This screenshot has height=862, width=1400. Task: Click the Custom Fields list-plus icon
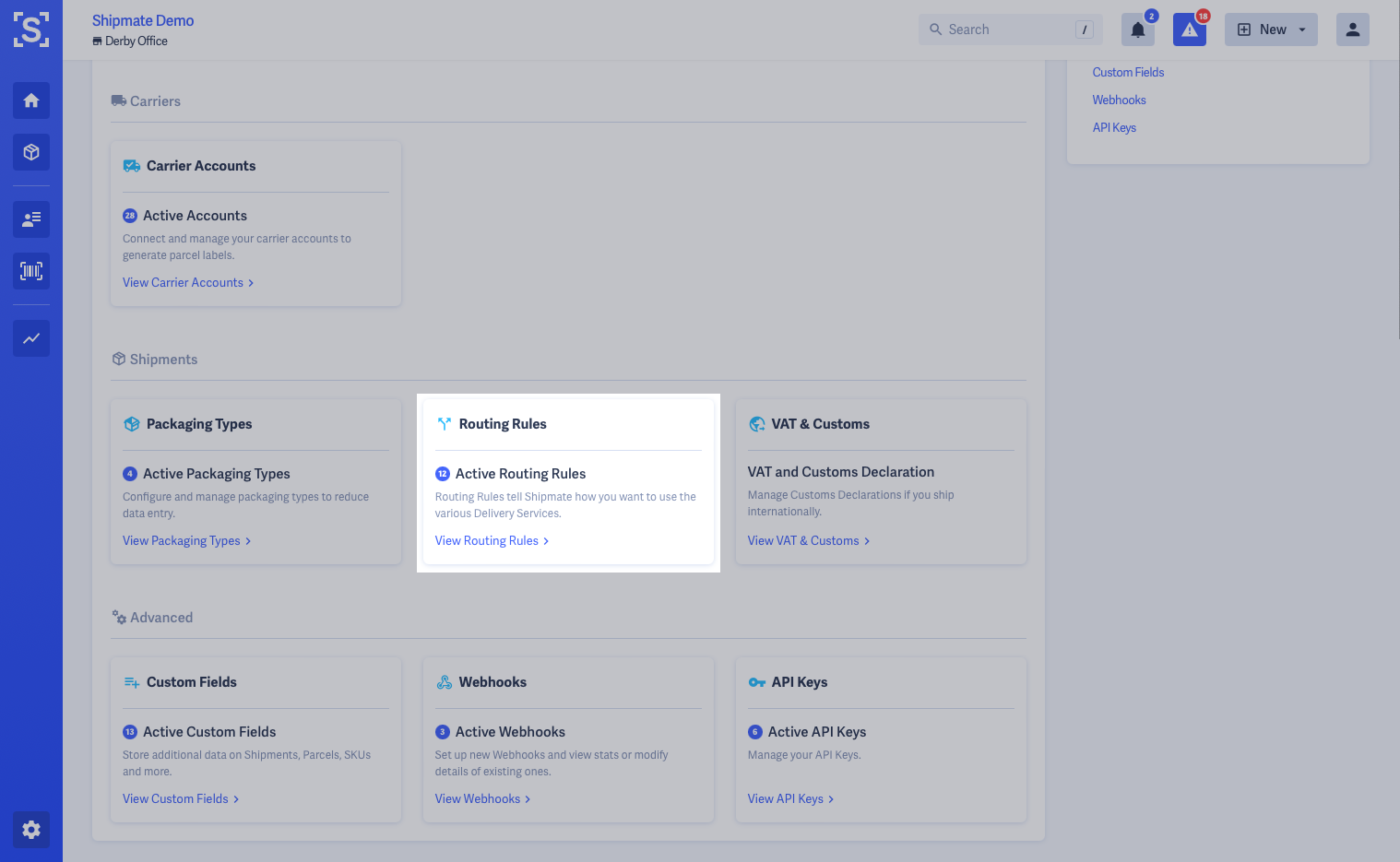click(x=132, y=682)
